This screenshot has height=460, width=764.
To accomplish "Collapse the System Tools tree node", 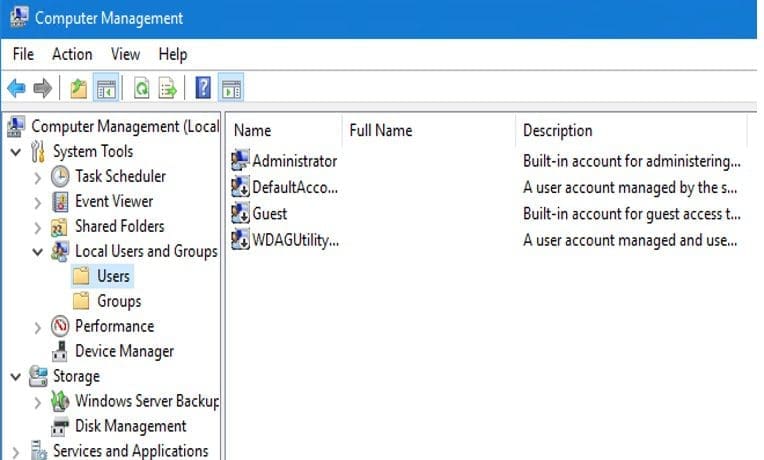I will click(x=16, y=152).
